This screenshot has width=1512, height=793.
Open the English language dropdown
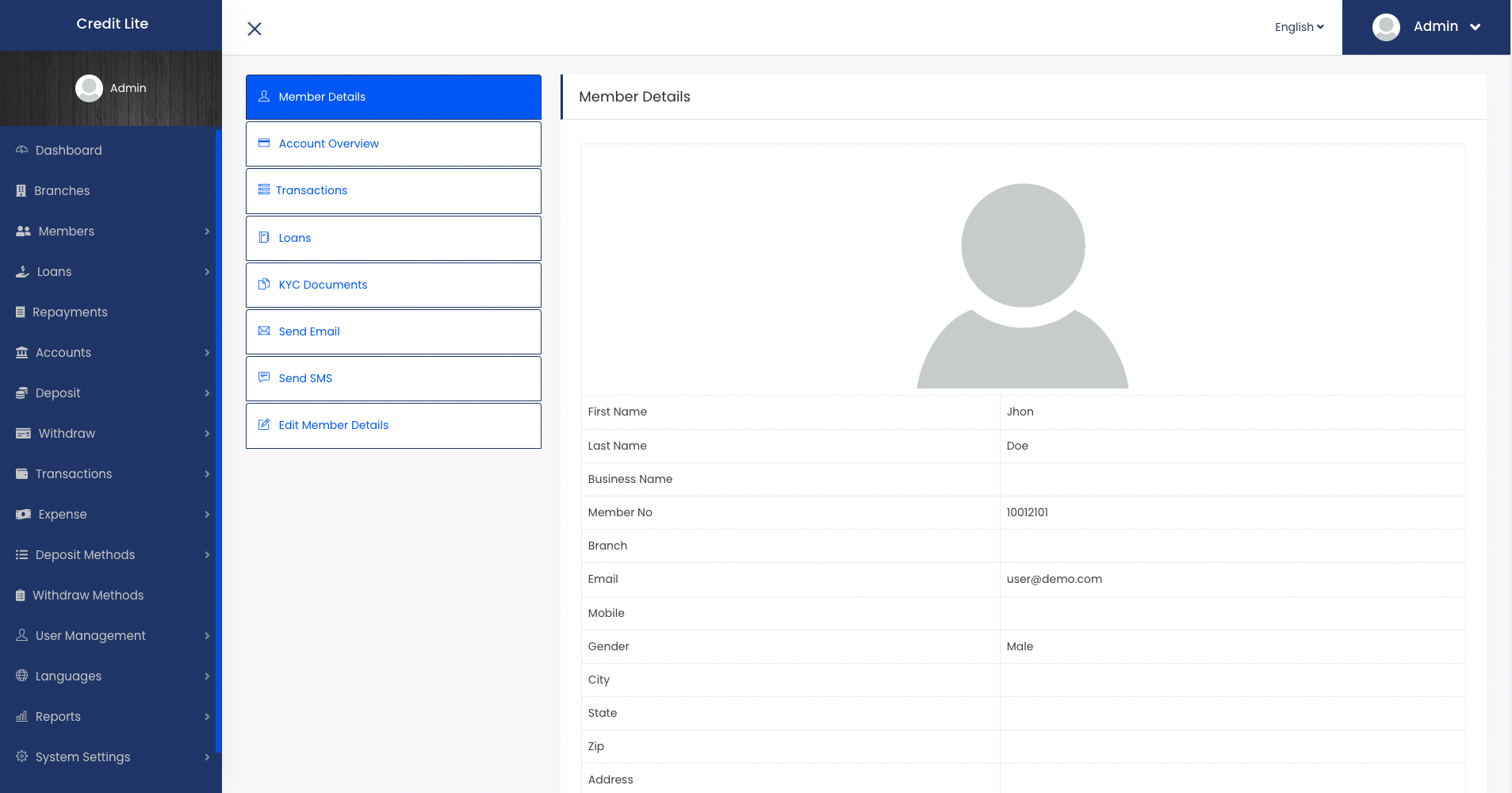(x=1298, y=26)
